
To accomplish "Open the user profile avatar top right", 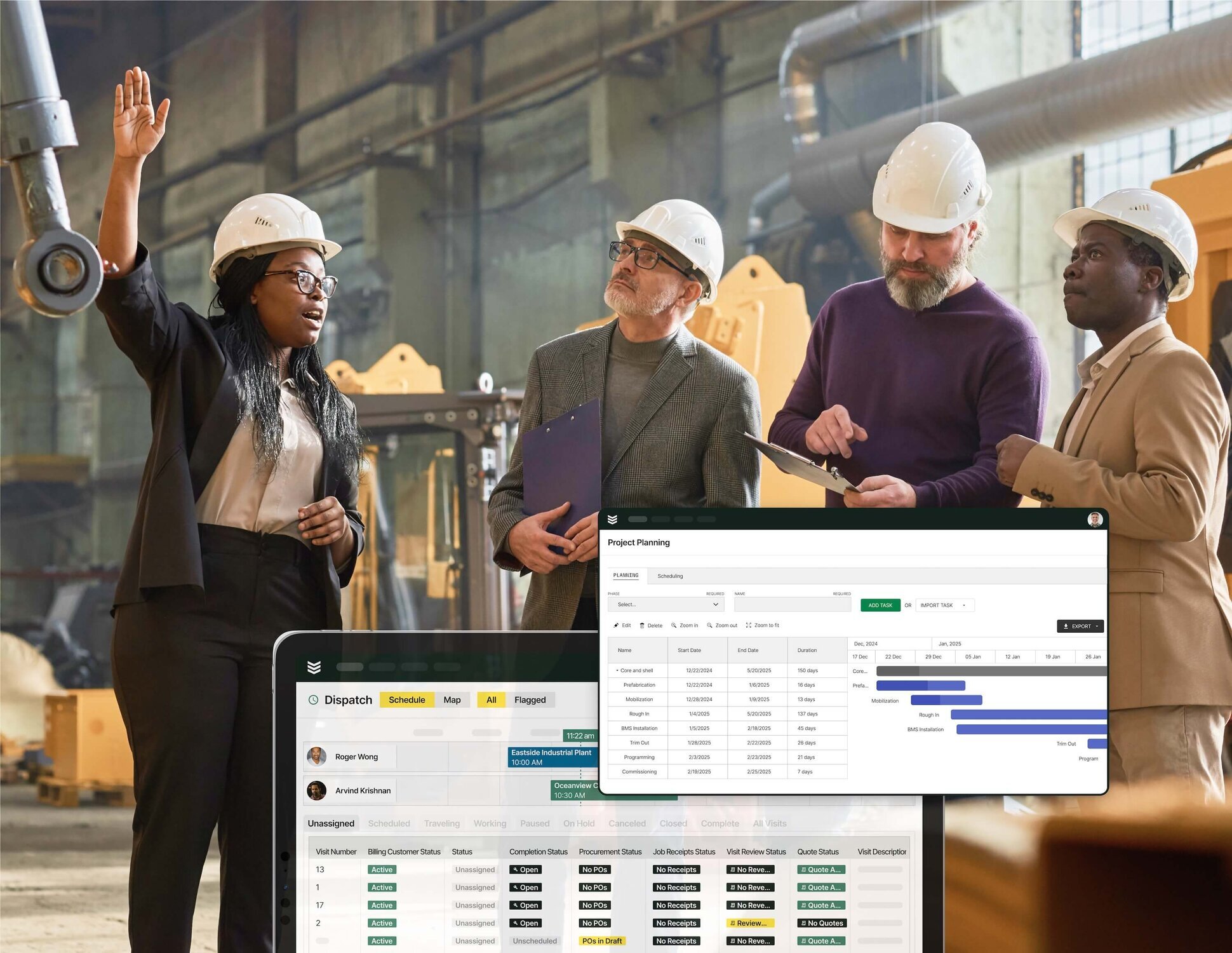I will [x=1094, y=519].
